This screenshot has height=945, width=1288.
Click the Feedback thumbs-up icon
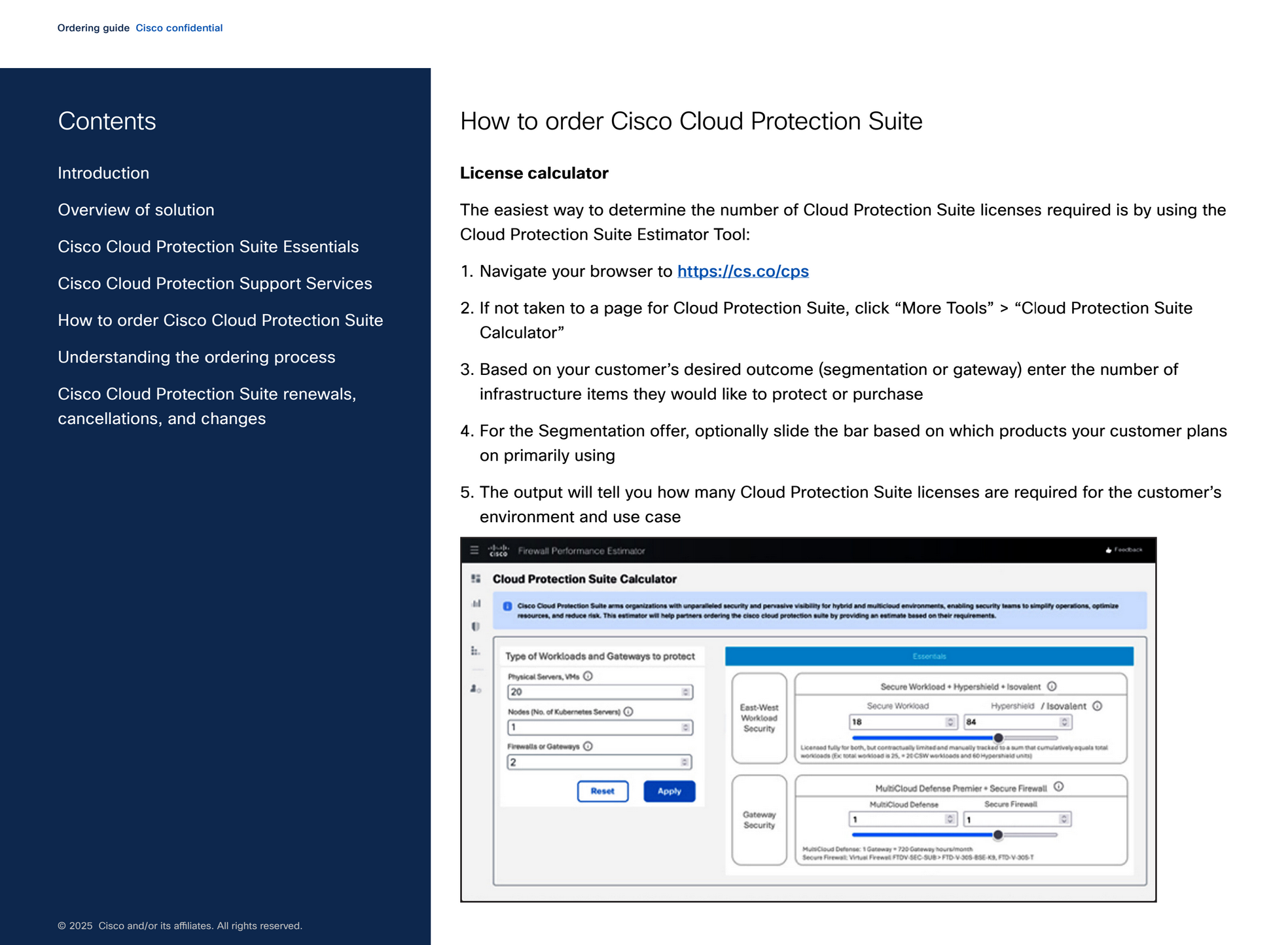coord(1109,550)
